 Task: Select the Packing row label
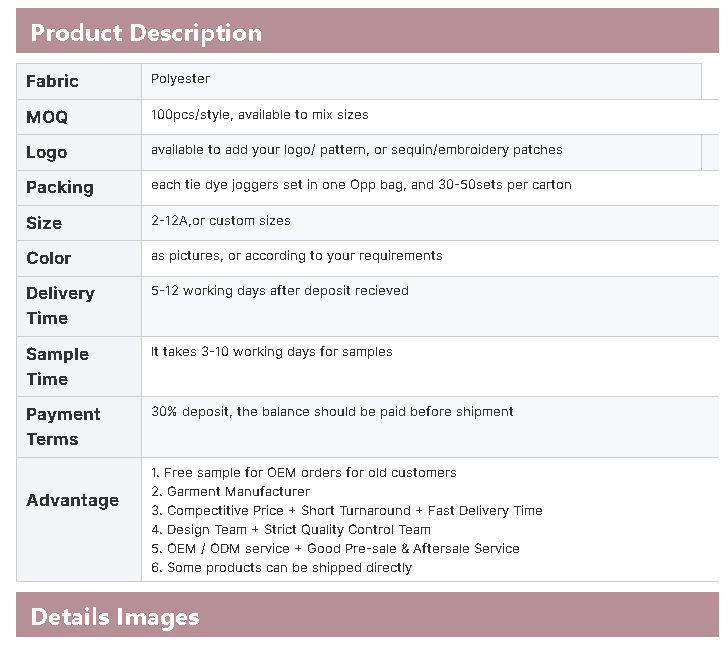click(59, 187)
